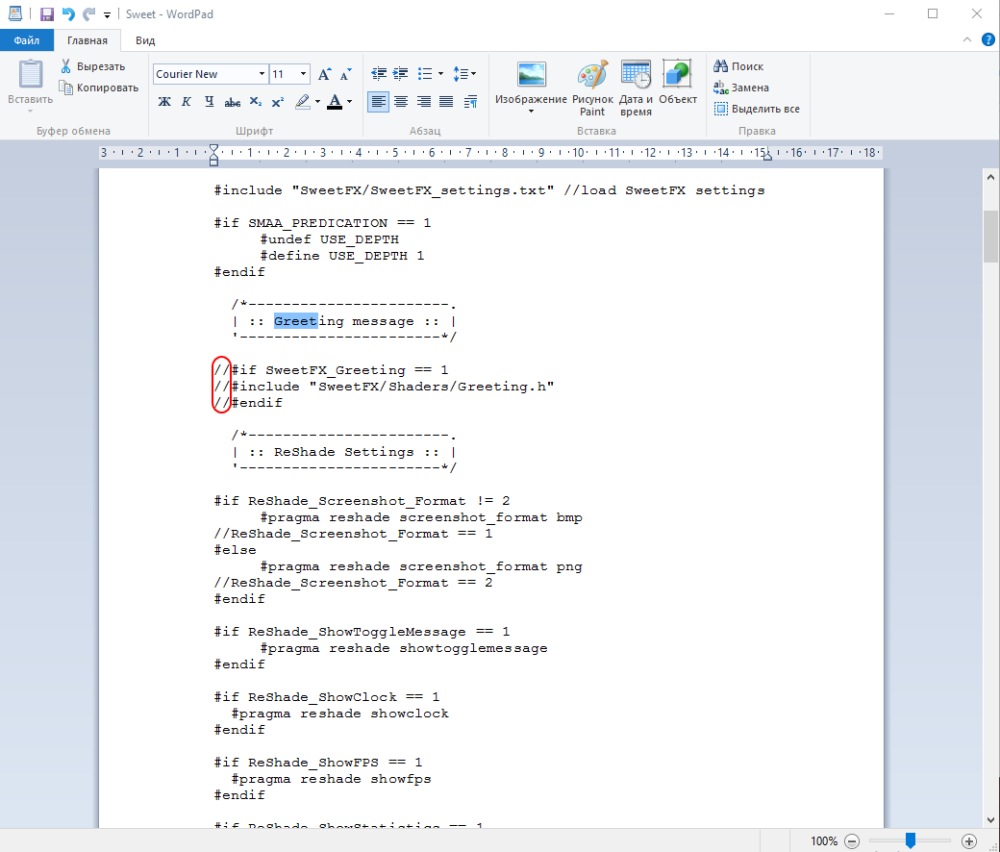
Task: Open Поиск find tool
Action: 739,66
